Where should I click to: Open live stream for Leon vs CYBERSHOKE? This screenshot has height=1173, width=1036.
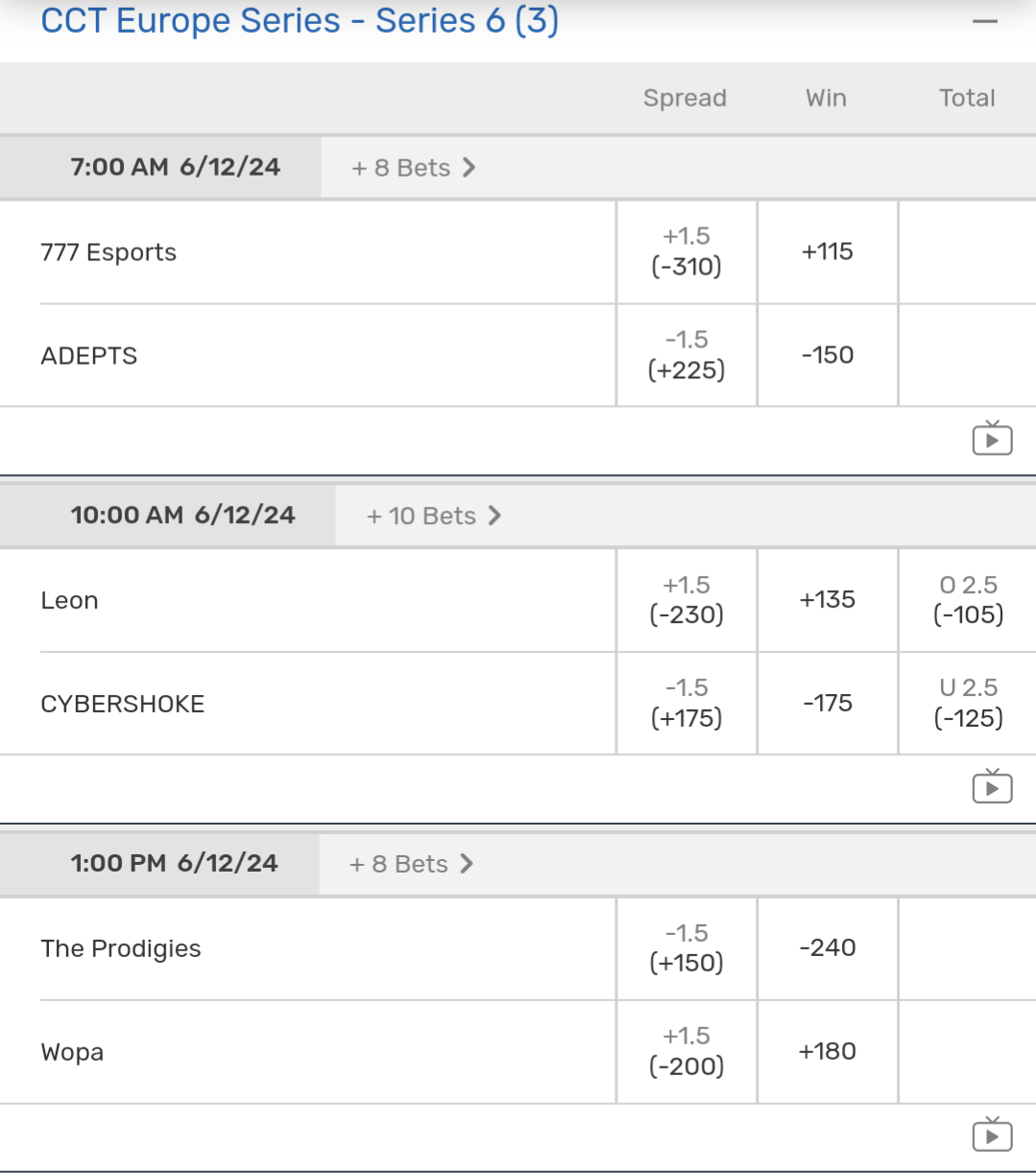coord(992,788)
